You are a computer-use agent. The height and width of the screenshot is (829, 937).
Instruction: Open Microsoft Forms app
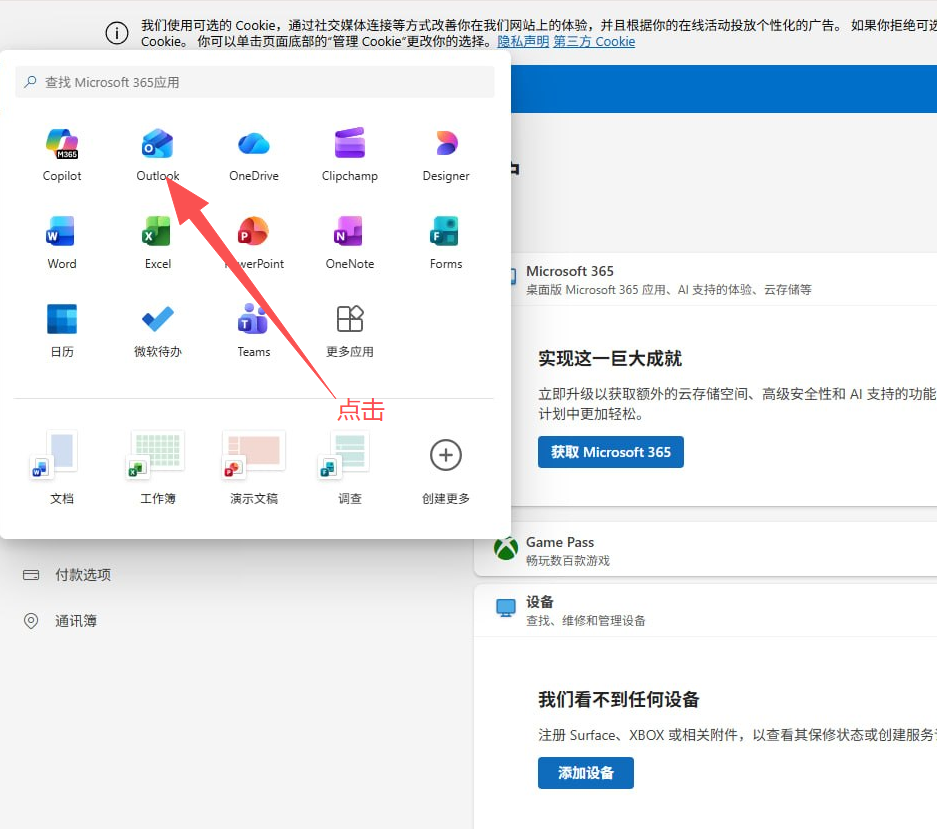point(446,242)
